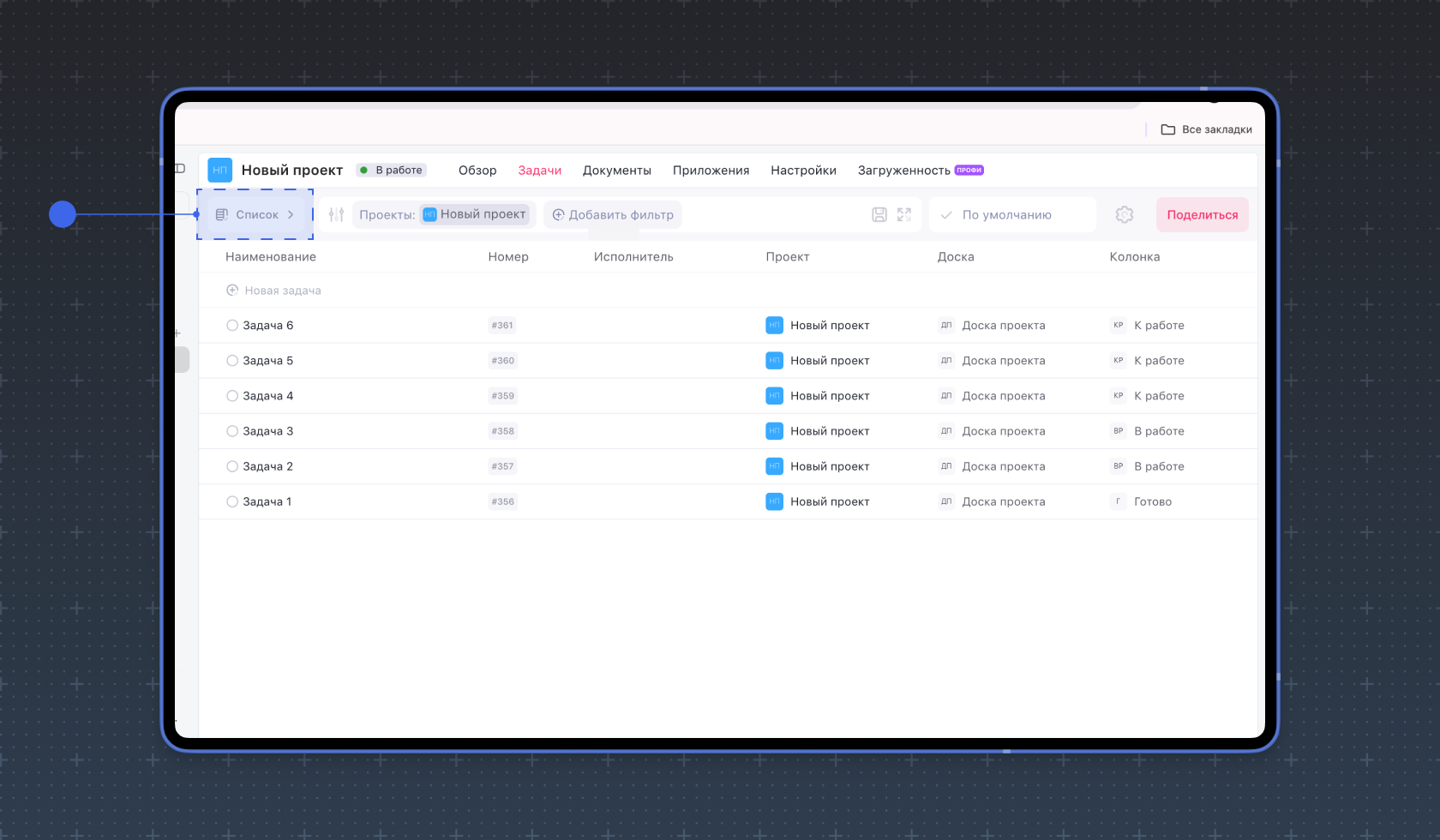Toggle the completion circle for Задача 3
The height and width of the screenshot is (840, 1440).
coord(232,431)
